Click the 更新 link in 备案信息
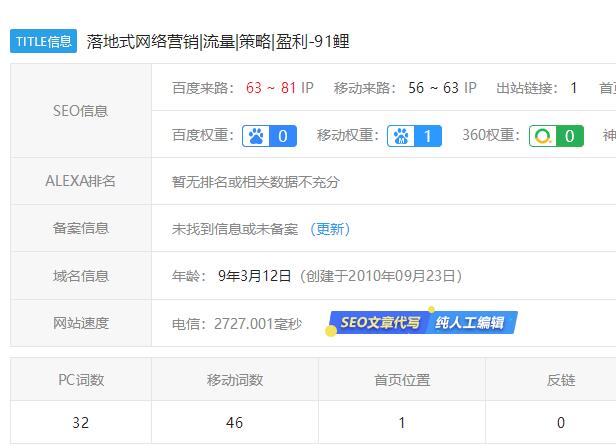This screenshot has height=448, width=616. point(330,229)
